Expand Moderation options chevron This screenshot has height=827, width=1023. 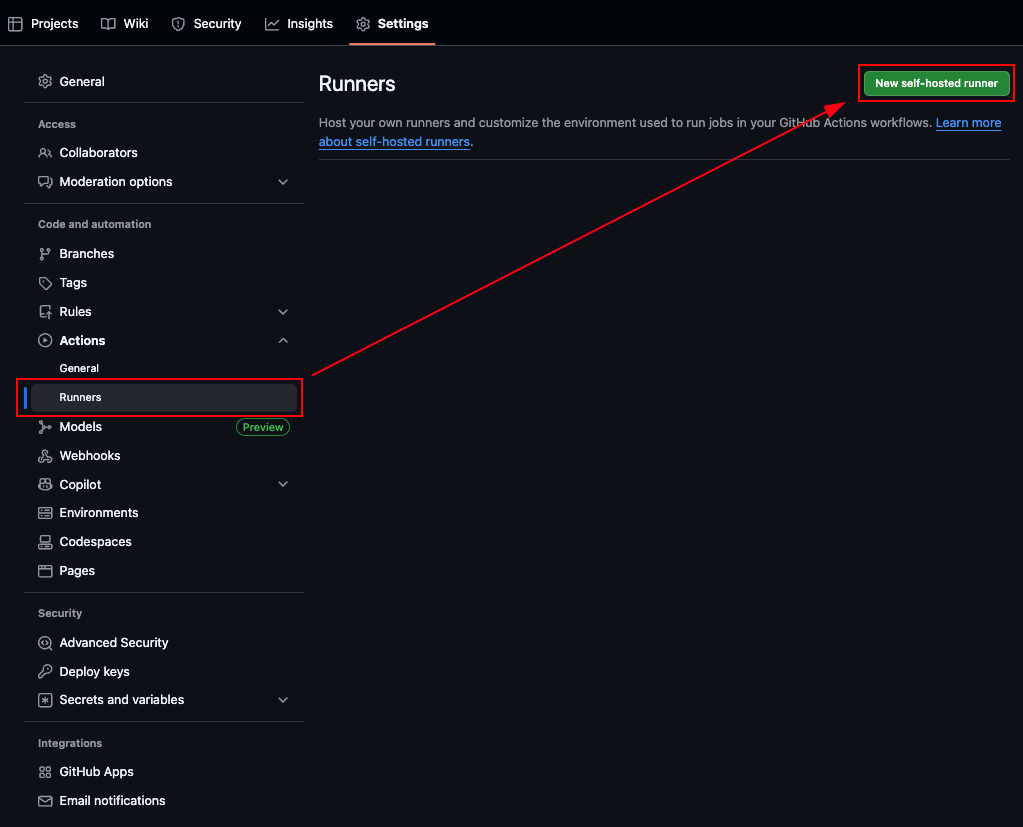(283, 182)
